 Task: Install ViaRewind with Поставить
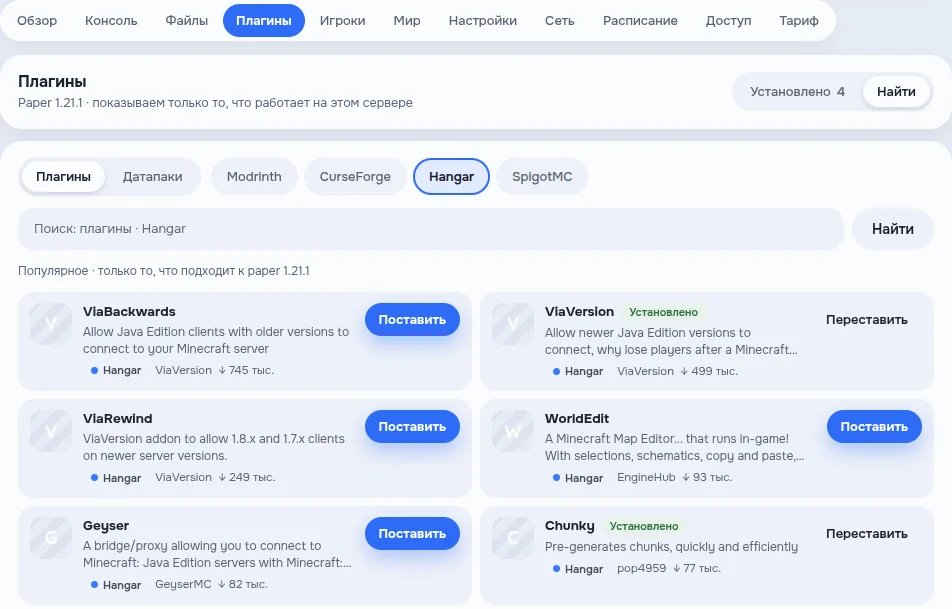[412, 426]
